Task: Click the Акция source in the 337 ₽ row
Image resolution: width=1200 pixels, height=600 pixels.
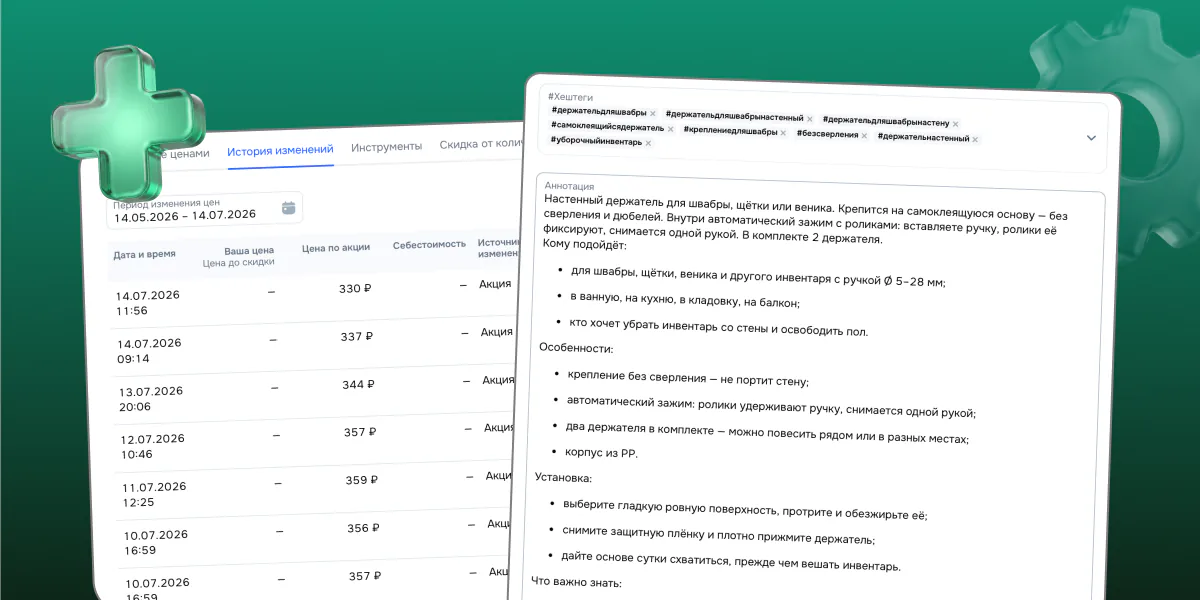Action: tap(497, 332)
